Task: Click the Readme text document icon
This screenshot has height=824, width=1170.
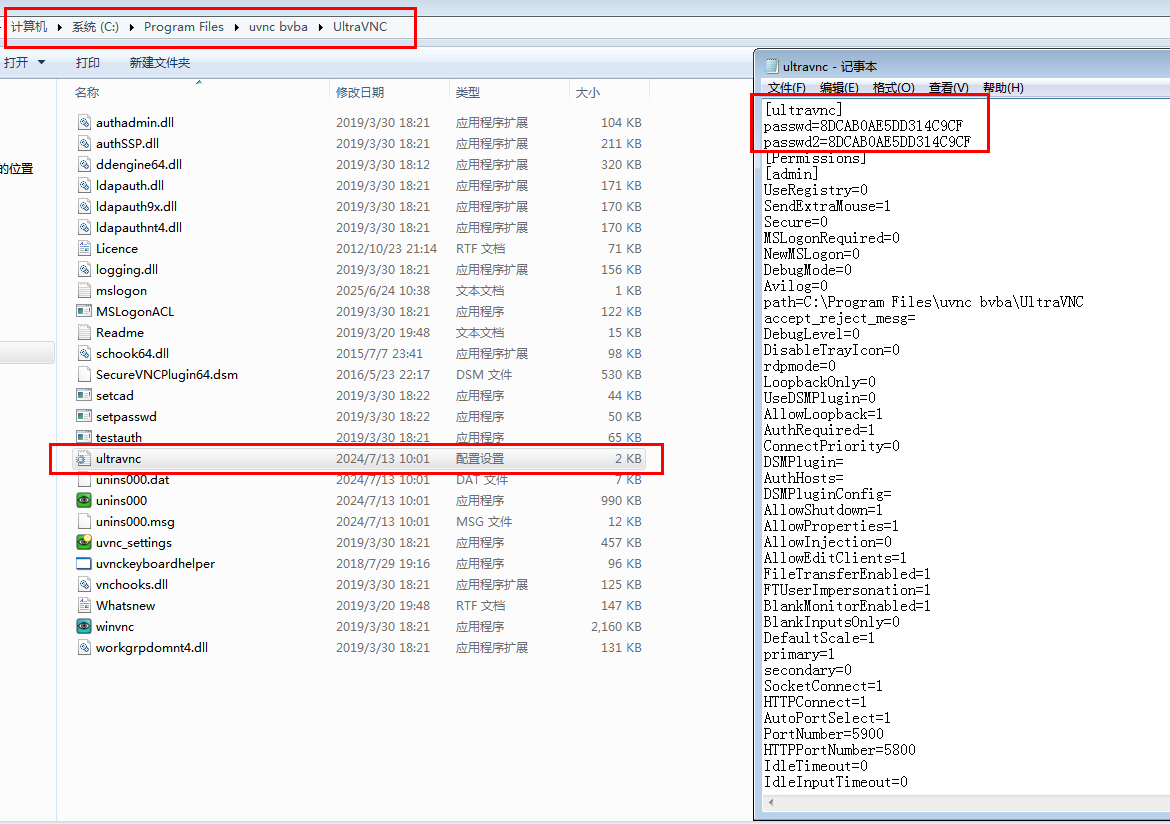Action: click(84, 332)
